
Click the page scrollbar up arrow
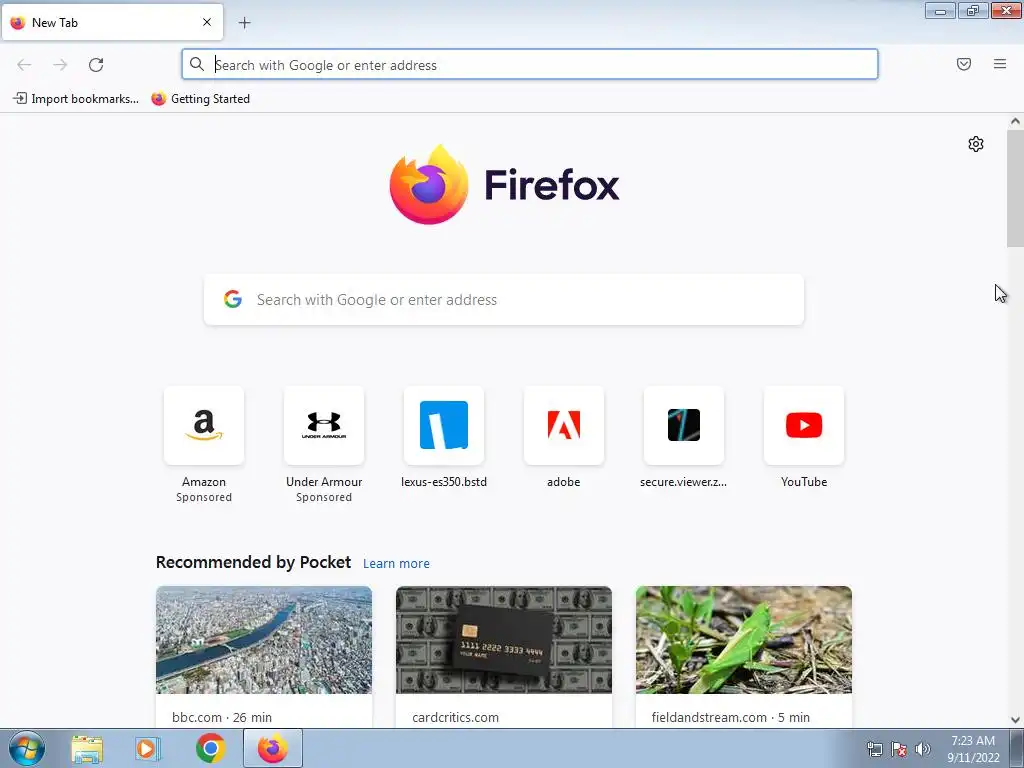coord(1015,121)
